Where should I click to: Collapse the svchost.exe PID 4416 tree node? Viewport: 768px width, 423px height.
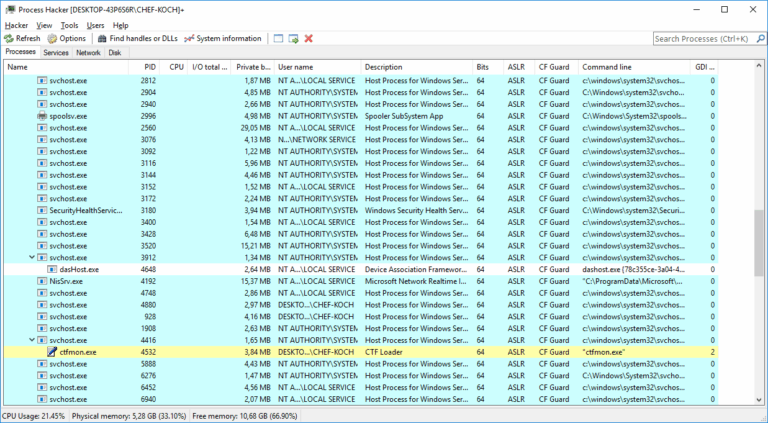(x=32, y=340)
